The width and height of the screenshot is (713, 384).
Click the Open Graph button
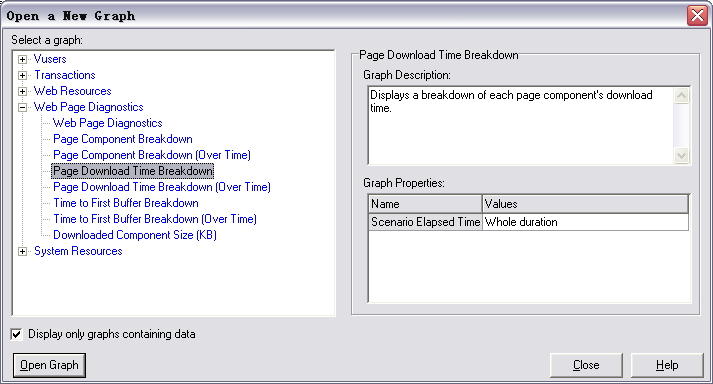click(49, 365)
